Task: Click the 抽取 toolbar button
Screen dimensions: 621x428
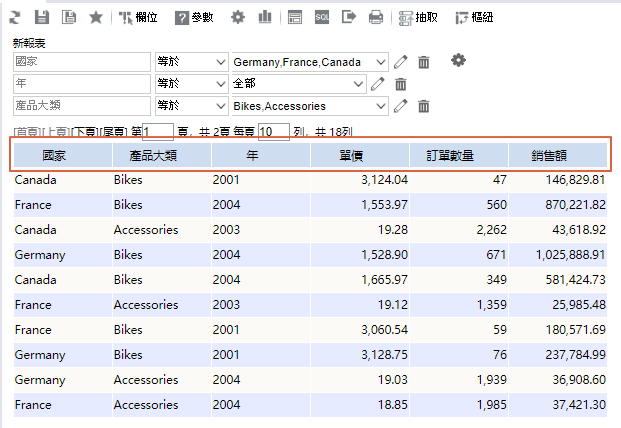Action: [418, 17]
